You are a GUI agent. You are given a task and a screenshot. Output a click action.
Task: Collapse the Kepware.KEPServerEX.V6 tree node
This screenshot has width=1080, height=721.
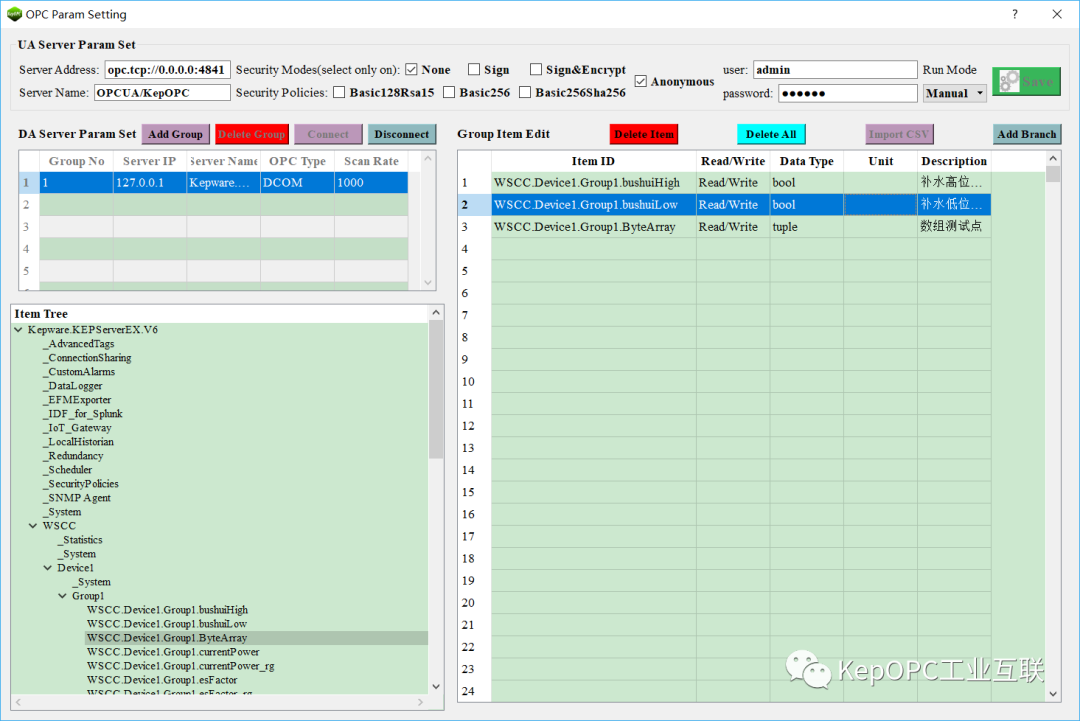click(x=19, y=330)
